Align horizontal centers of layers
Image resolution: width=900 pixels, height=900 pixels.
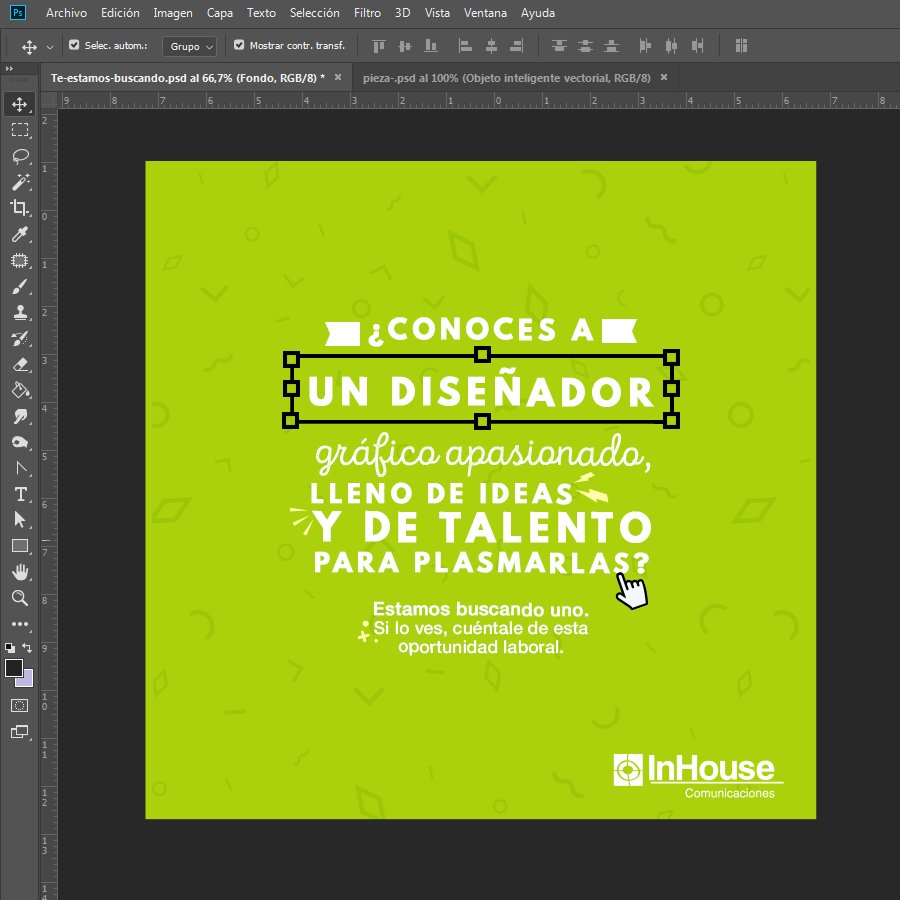pyautogui.click(x=491, y=46)
